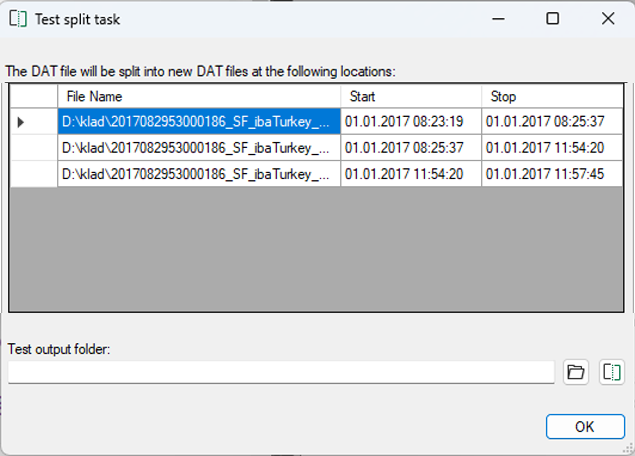Screen dimensions: 635x456
Task: Select the third row file name cell
Action: coord(199,174)
